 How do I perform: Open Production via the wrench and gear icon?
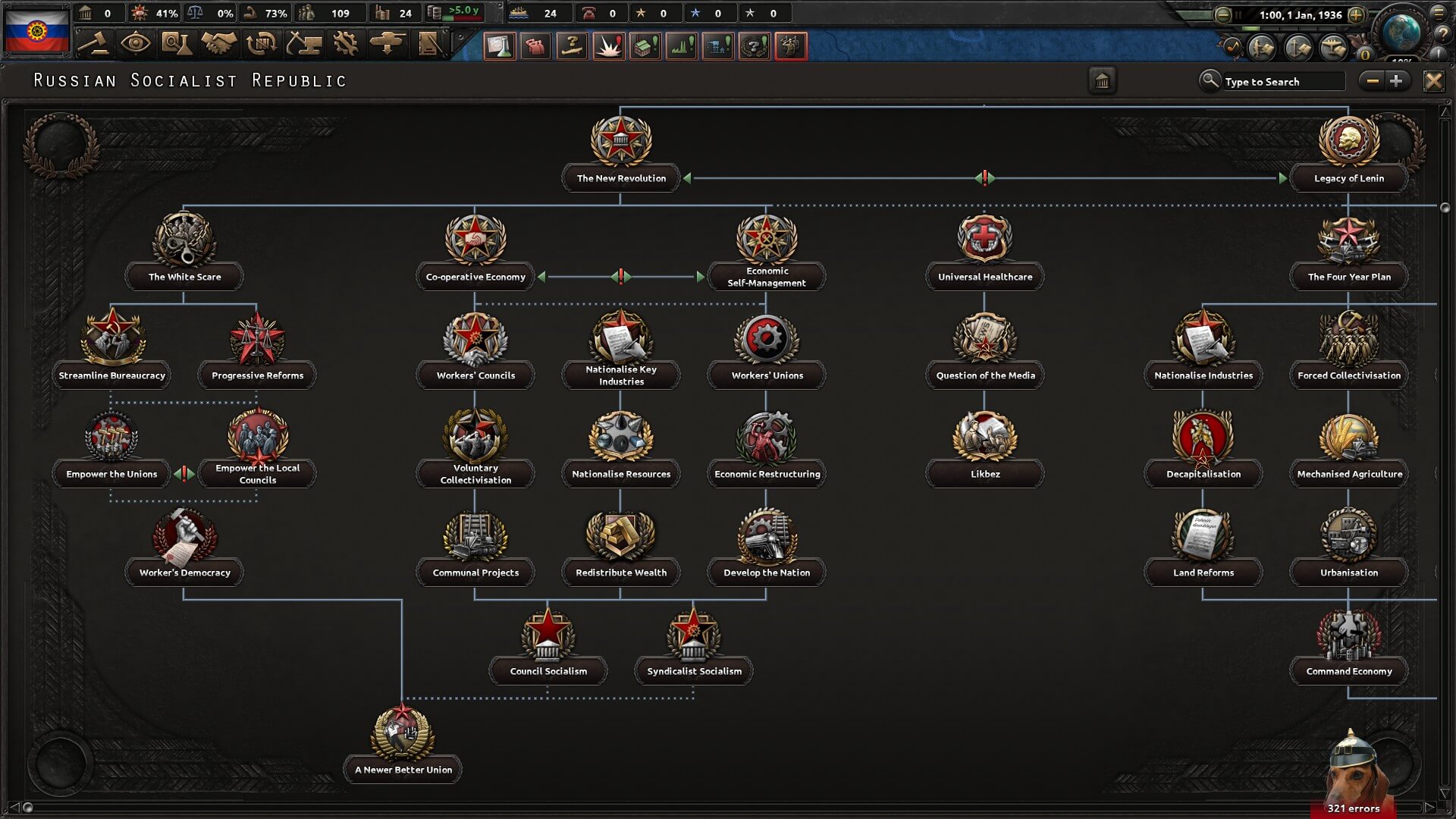pyautogui.click(x=346, y=44)
